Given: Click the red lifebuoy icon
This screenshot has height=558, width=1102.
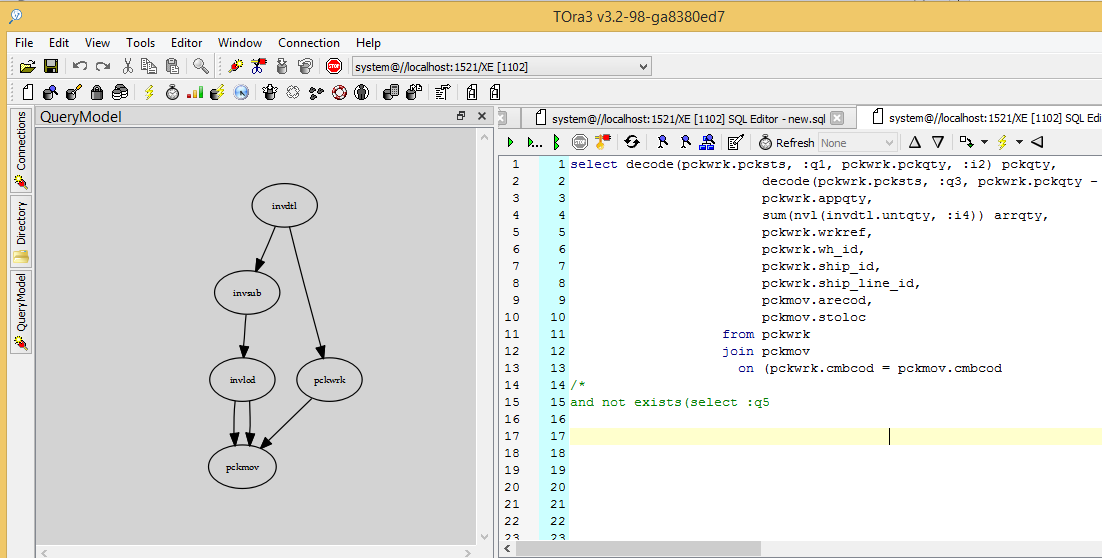Looking at the screenshot, I should tap(339, 92).
